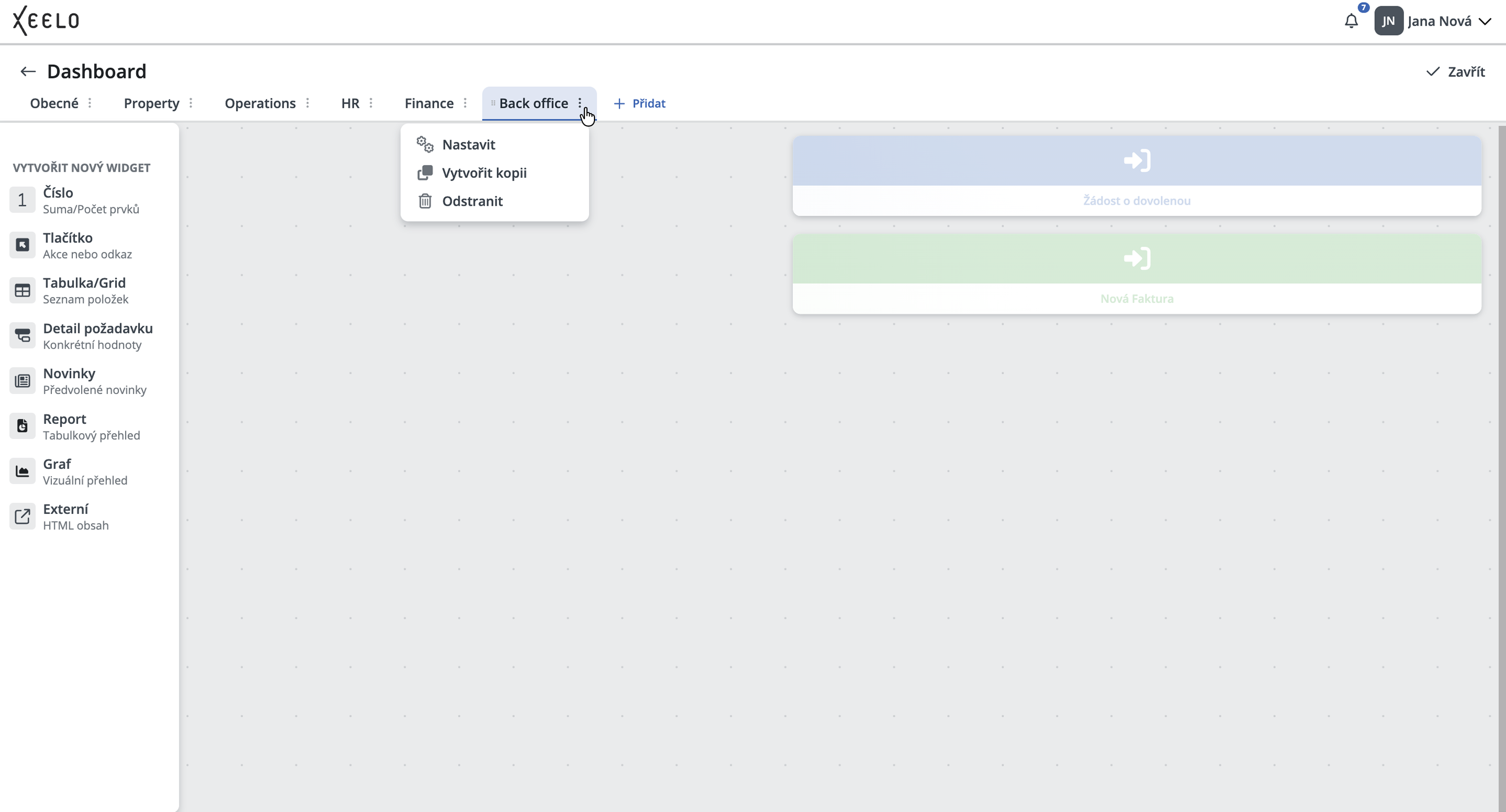Select the Externí widget icon
The image size is (1506, 812).
coord(22,517)
